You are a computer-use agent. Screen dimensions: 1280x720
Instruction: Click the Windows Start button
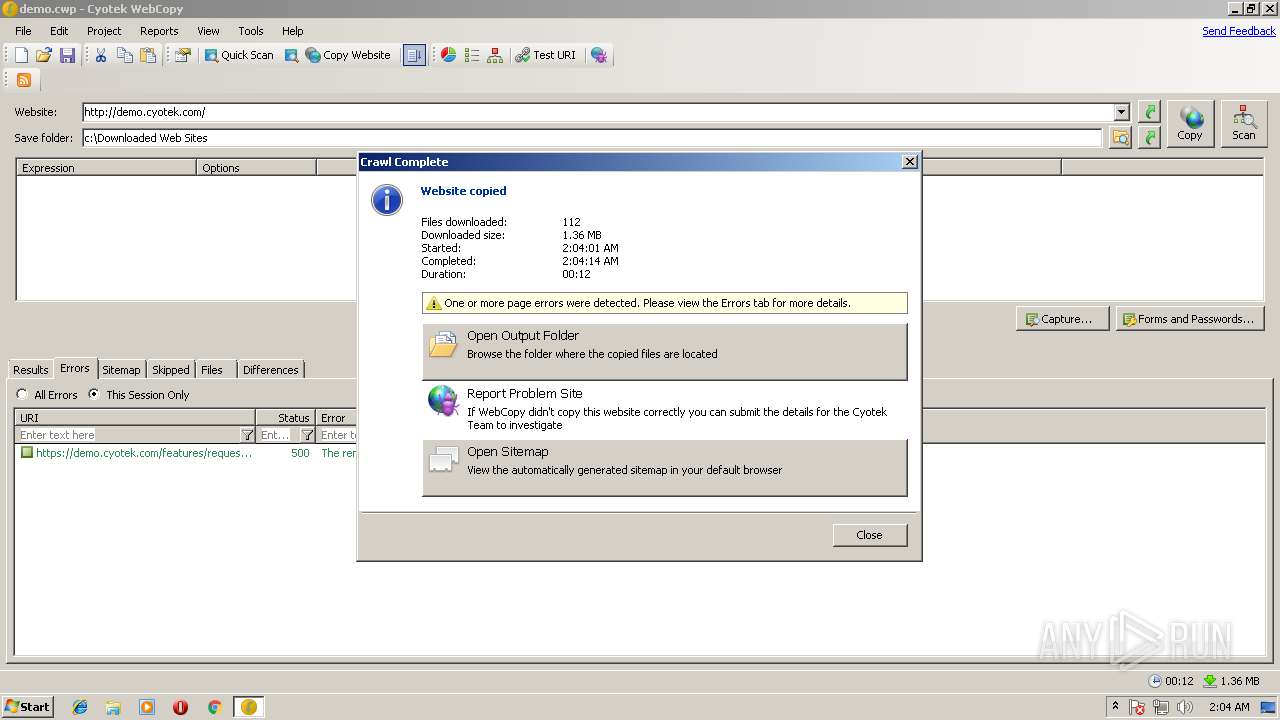(x=27, y=706)
